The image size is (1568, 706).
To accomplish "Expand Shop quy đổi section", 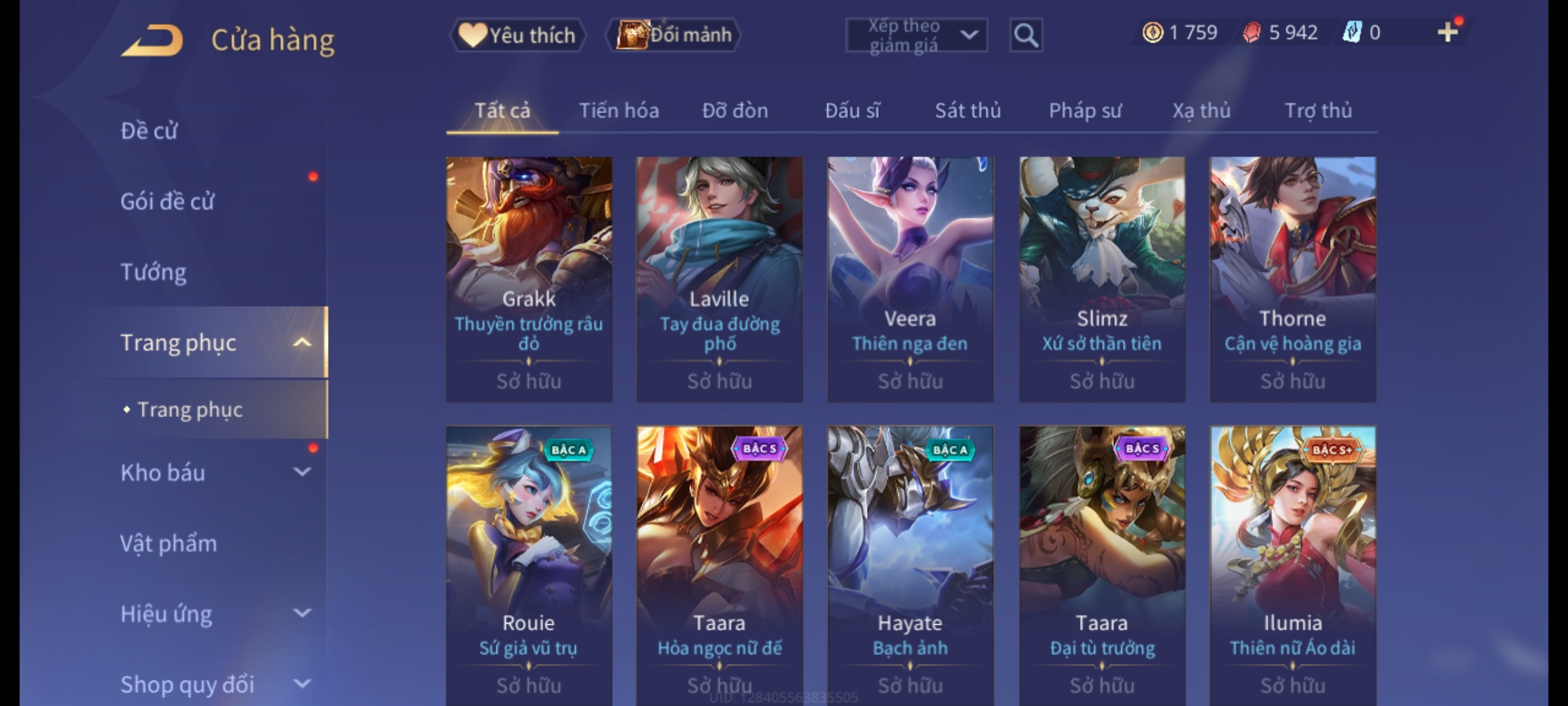I will [x=302, y=683].
